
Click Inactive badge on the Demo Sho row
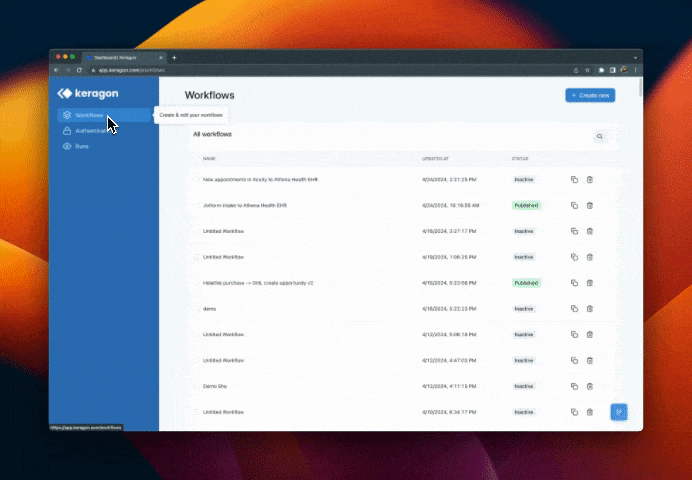524,386
